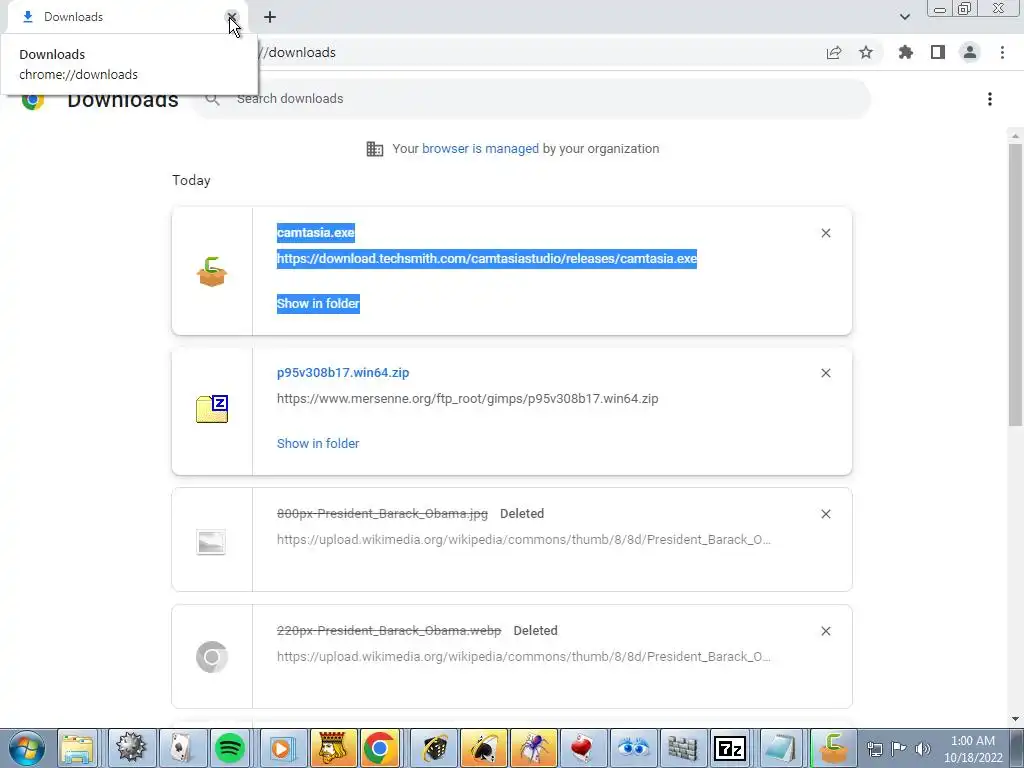Open the dice game taskbar icon

coord(434,748)
